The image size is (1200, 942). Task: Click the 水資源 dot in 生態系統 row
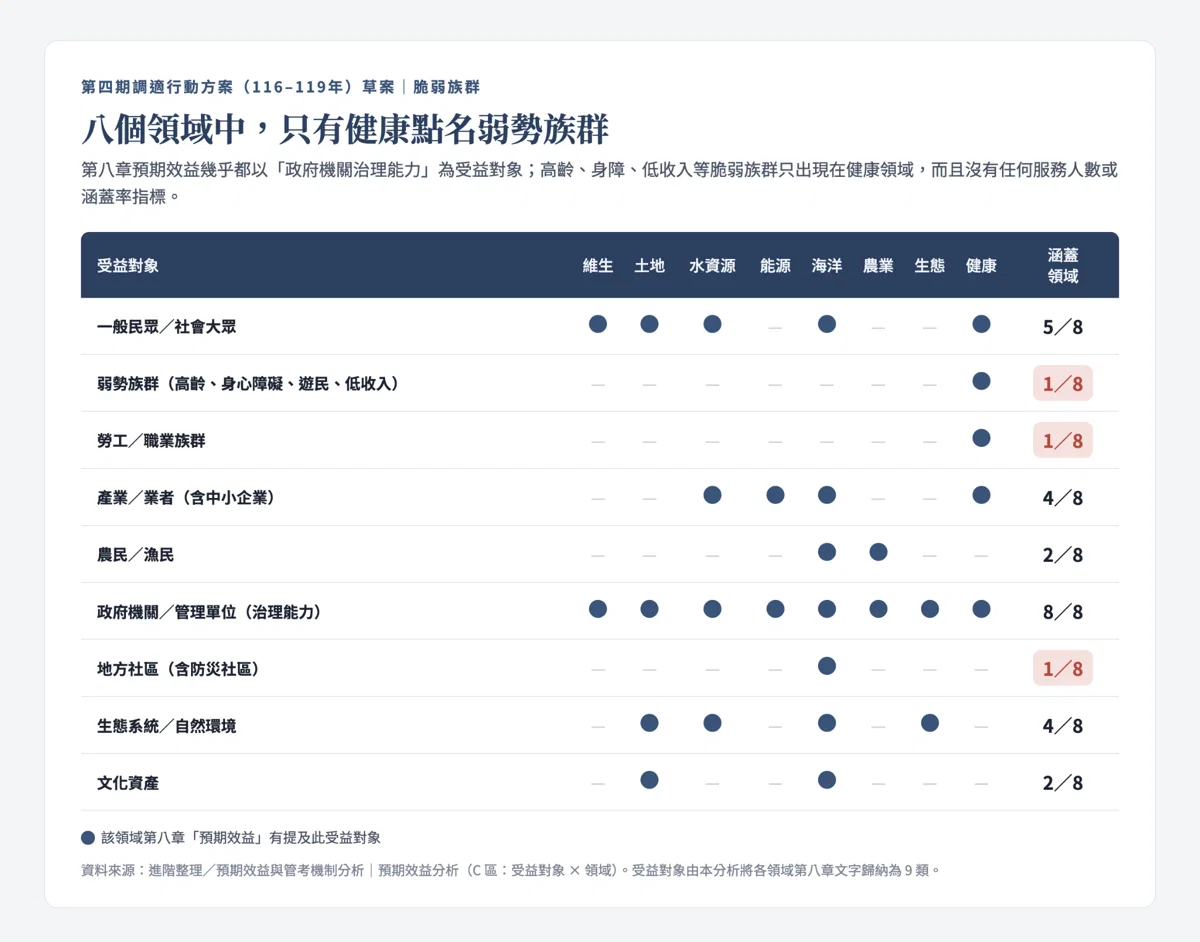pyautogui.click(x=712, y=723)
